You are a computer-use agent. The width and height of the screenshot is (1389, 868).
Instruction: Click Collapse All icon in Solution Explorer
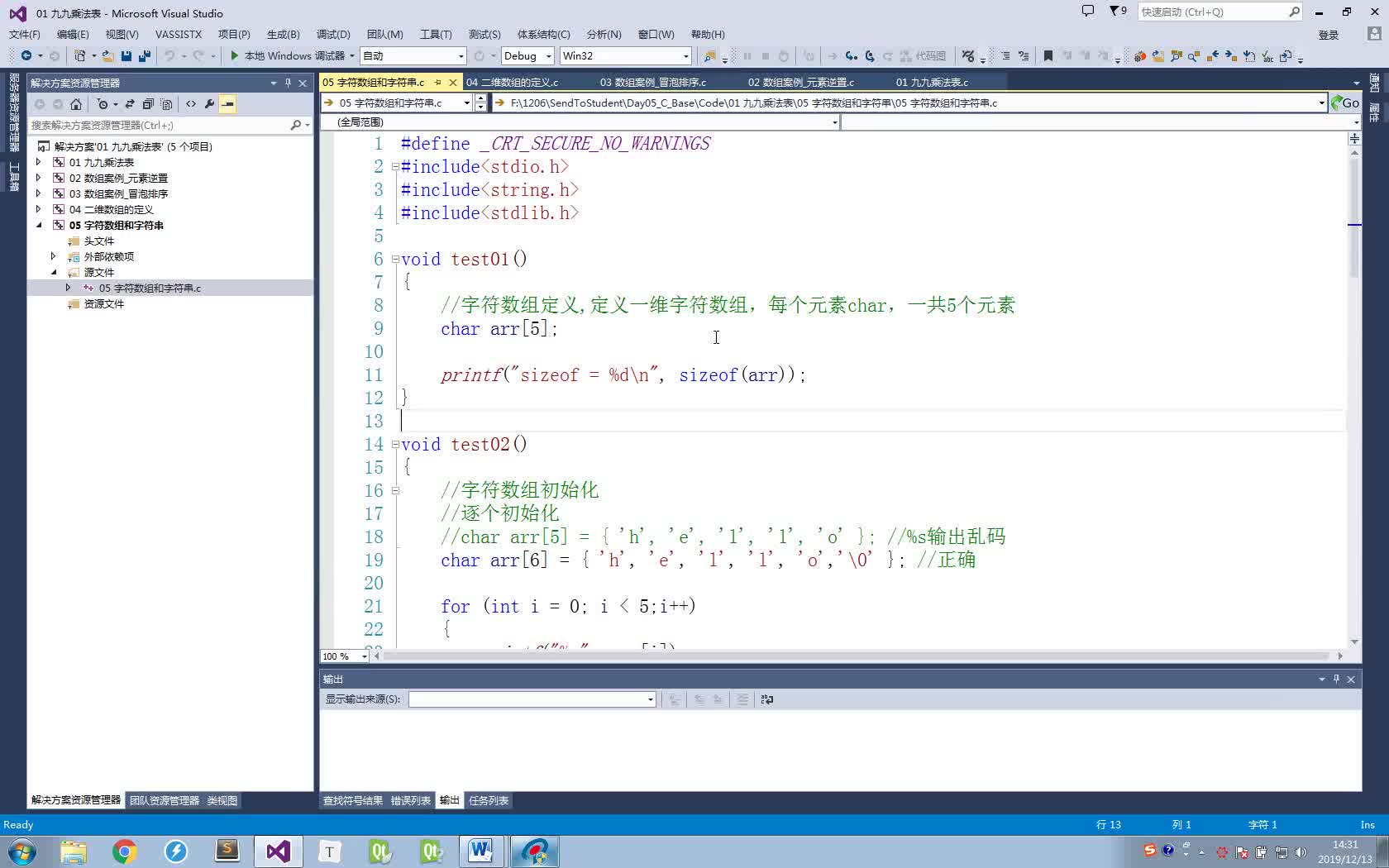coord(148,104)
